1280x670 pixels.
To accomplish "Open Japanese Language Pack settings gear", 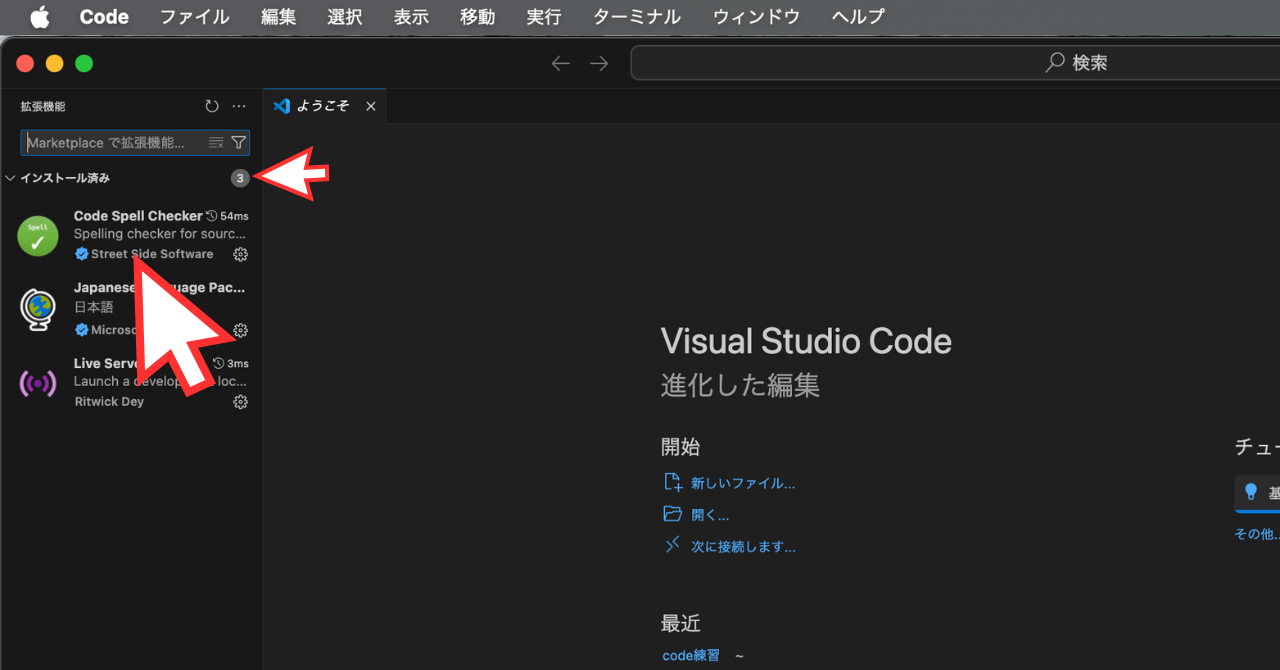I will point(240,330).
